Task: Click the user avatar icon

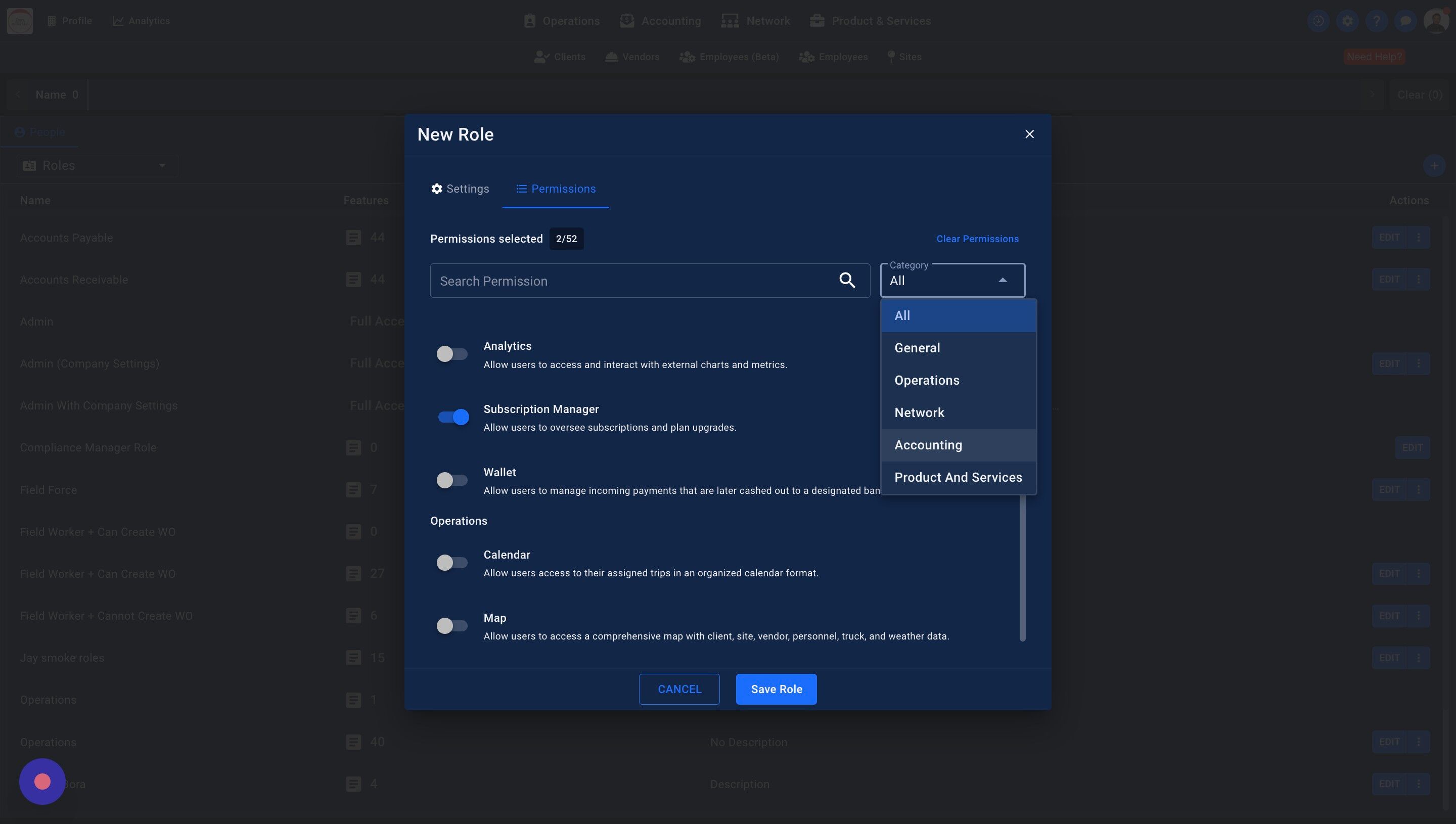Action: click(1436, 21)
